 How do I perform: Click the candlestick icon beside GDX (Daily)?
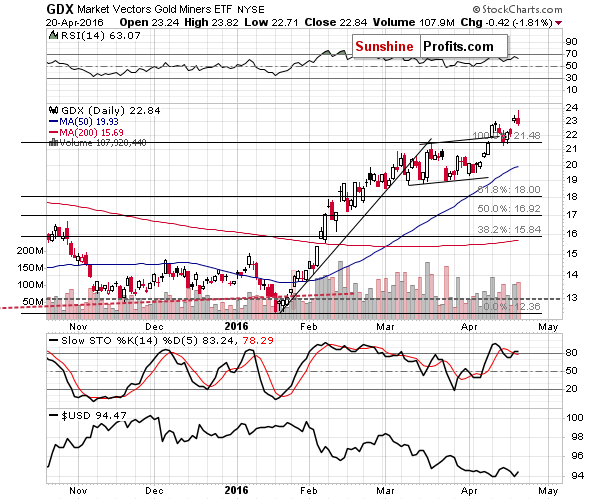tap(53, 110)
